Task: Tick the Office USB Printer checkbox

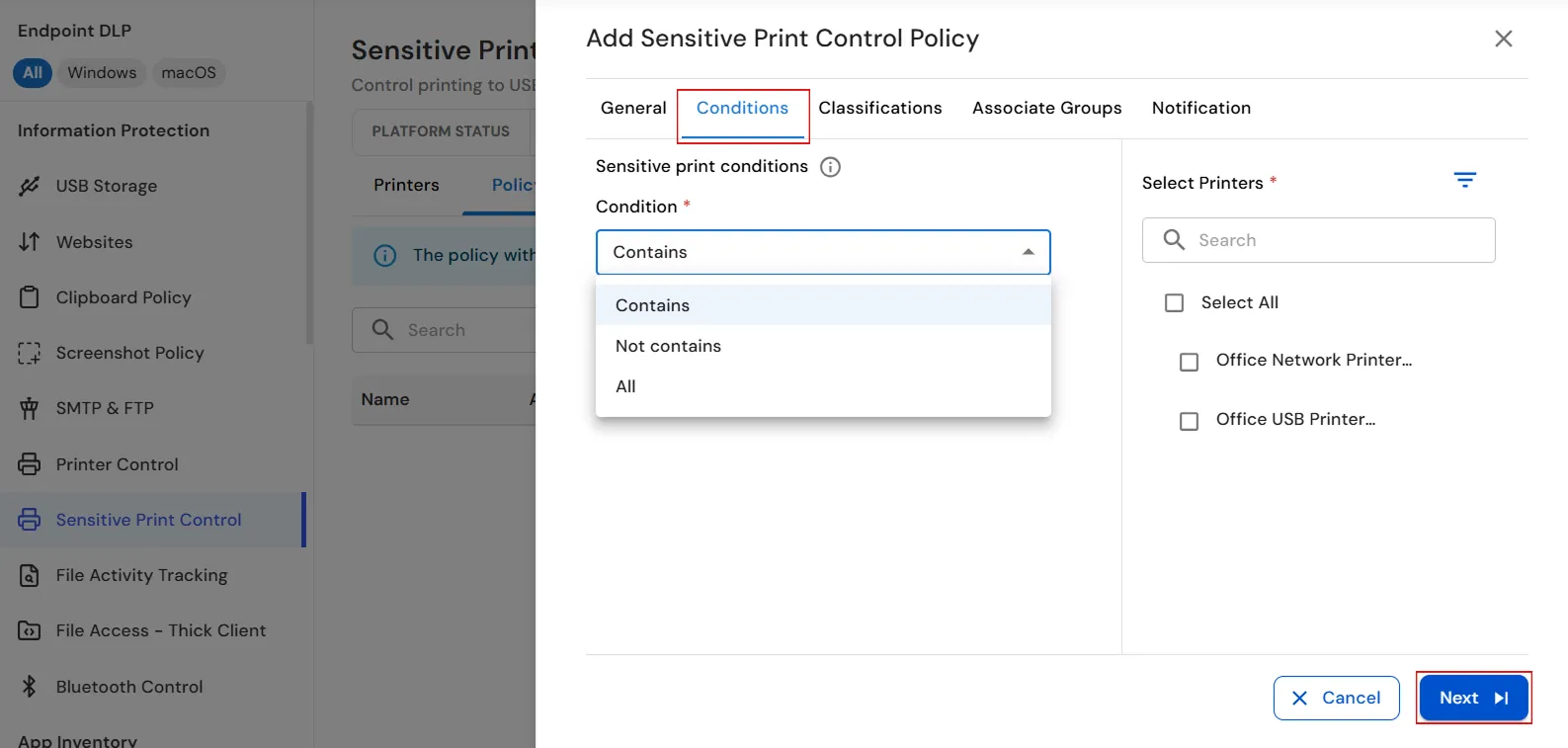Action: (1190, 421)
